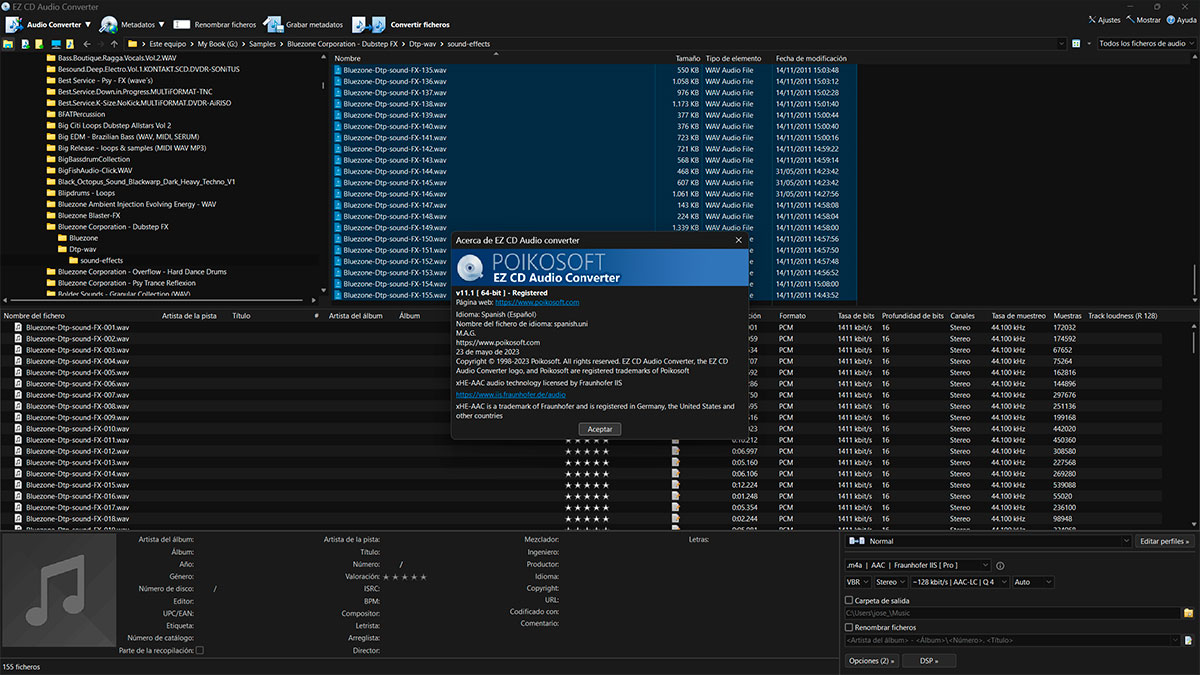The height and width of the screenshot is (675, 1200).
Task: Go back with the left arrow
Action: [87, 44]
